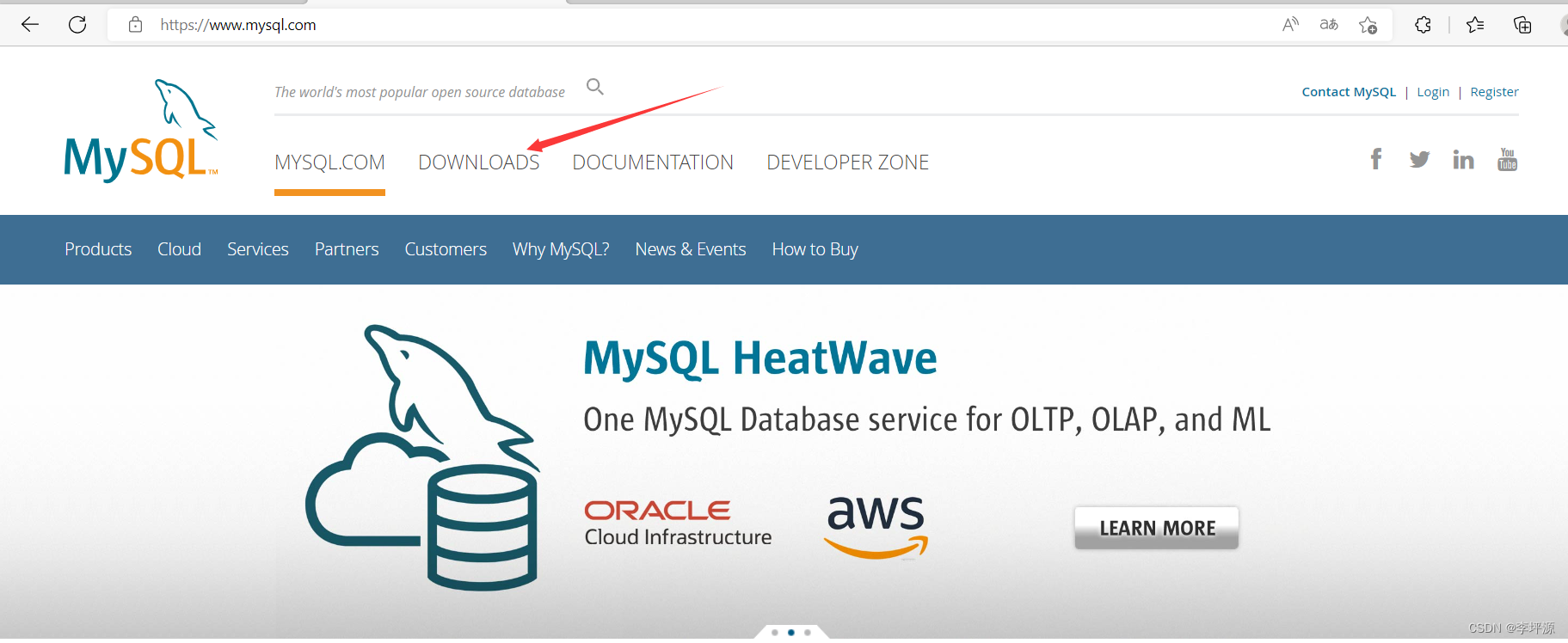This screenshot has width=1568, height=643.
Task: Open the Read aloud icon in address bar
Action: (1290, 25)
